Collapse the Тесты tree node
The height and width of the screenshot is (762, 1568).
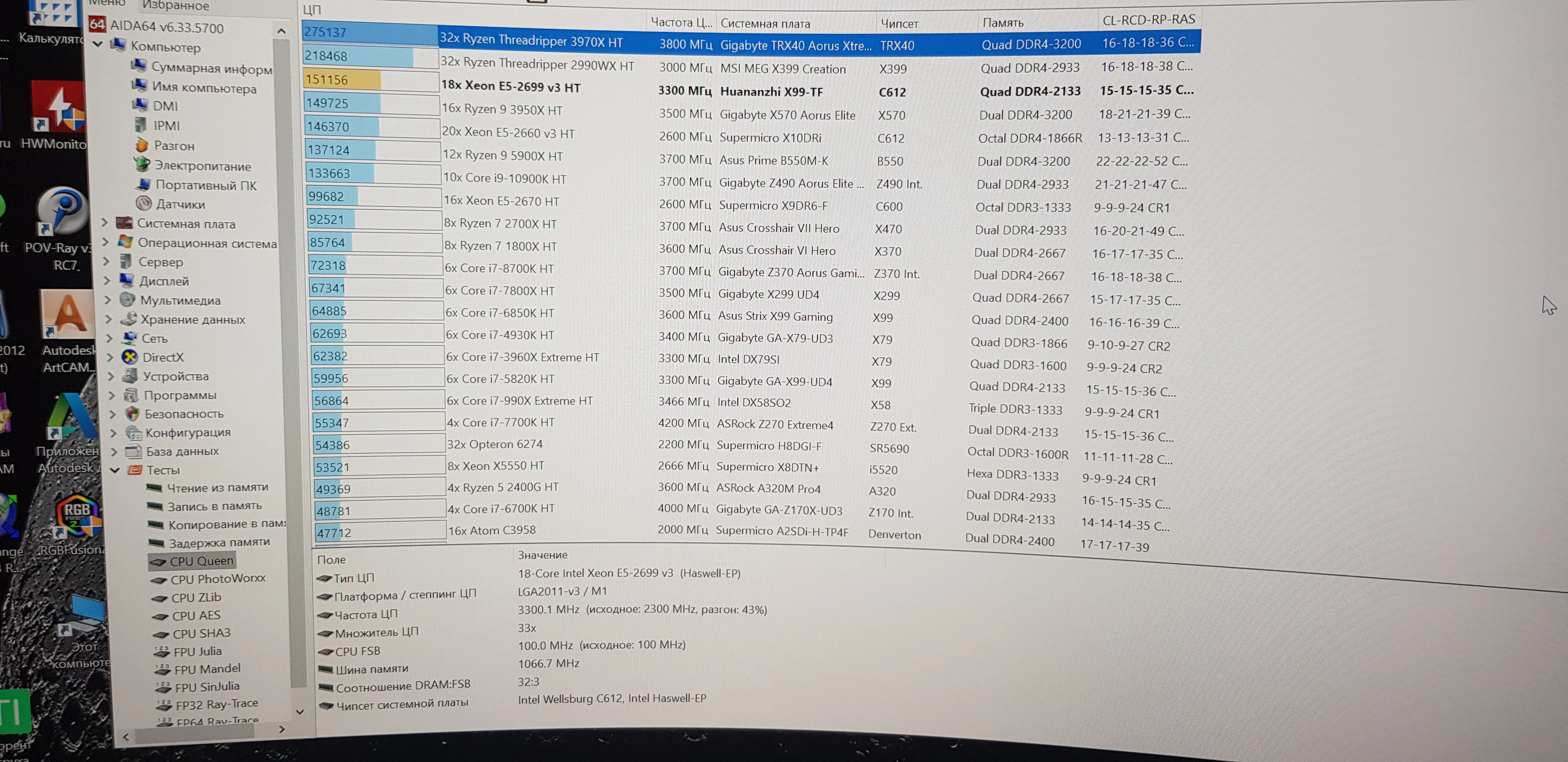point(114,470)
